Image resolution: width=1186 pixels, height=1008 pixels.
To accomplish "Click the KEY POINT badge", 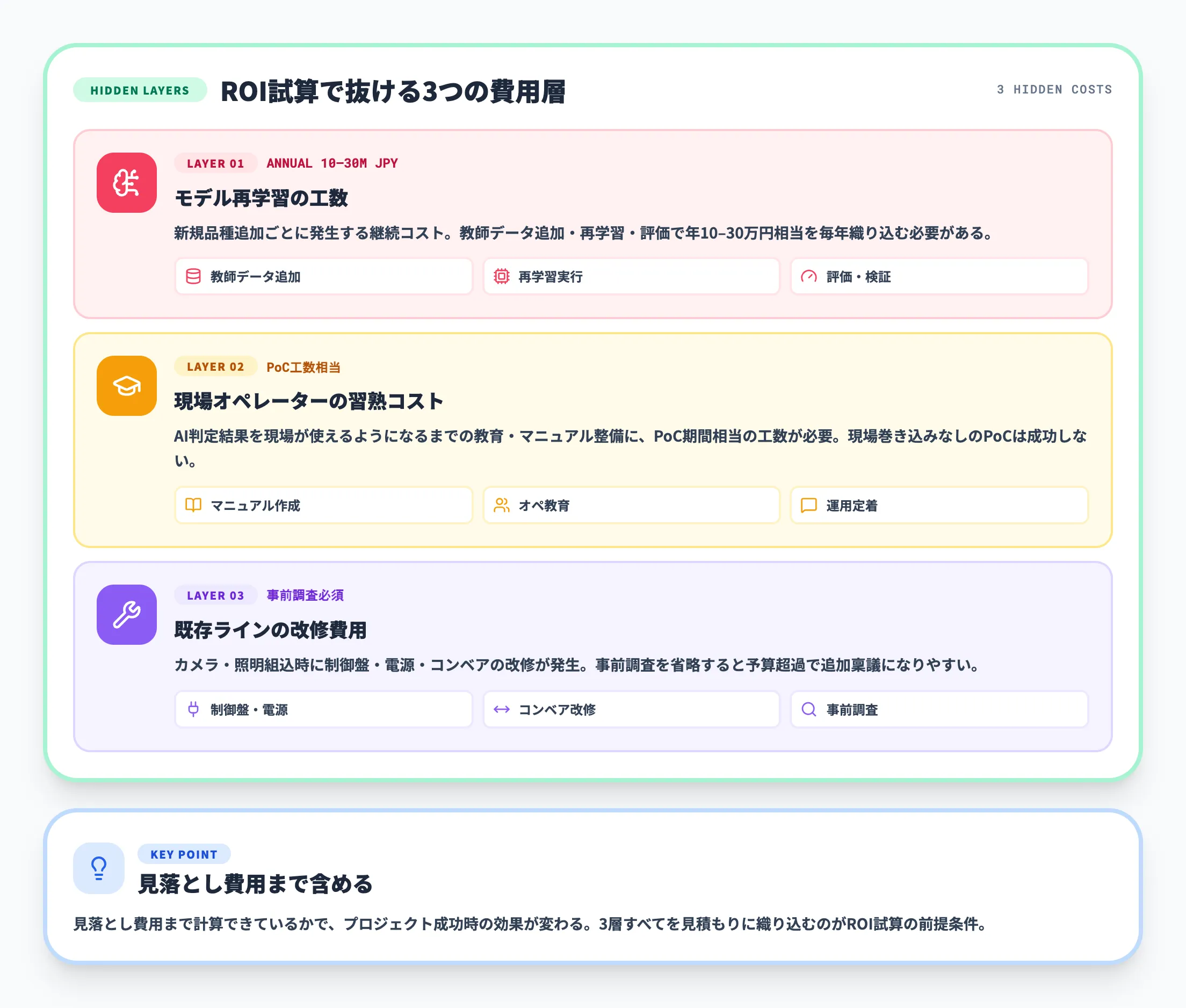I will coord(184,854).
